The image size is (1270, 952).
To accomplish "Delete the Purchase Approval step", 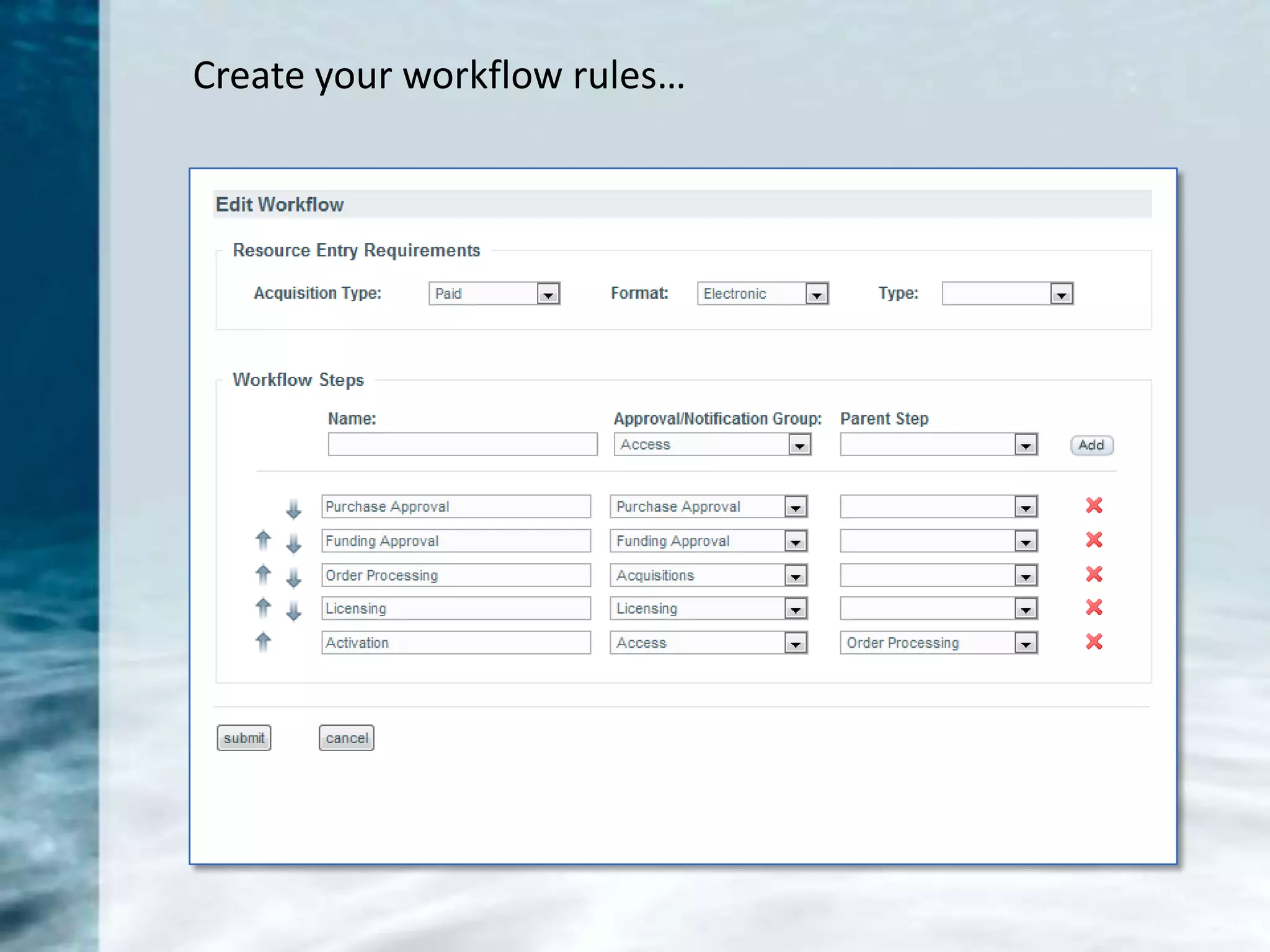I will 1094,506.
